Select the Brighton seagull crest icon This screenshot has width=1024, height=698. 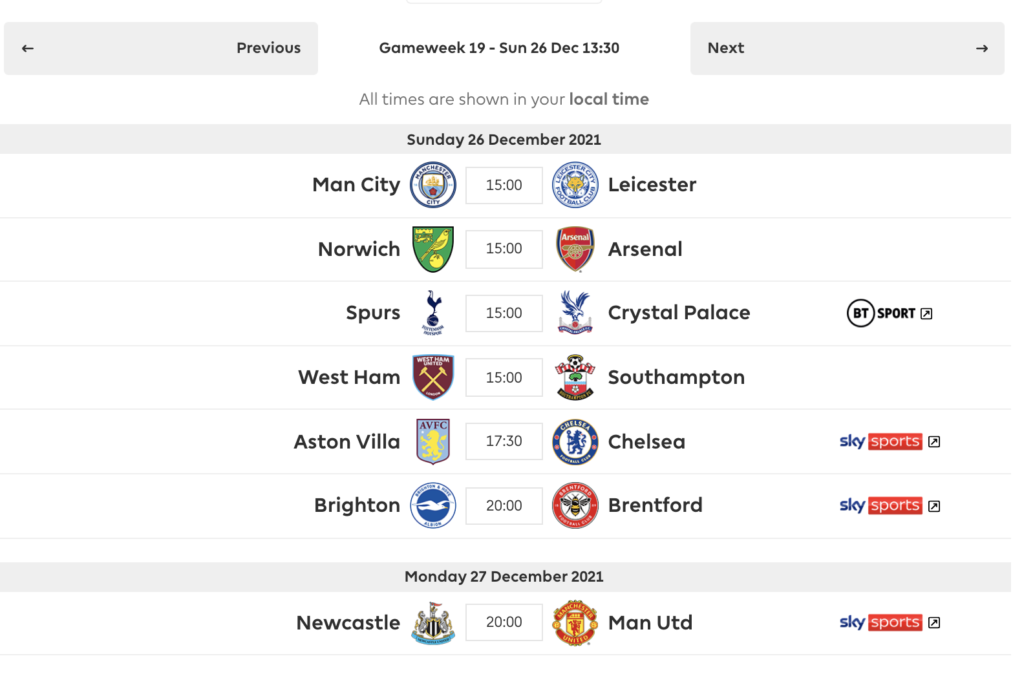click(433, 505)
